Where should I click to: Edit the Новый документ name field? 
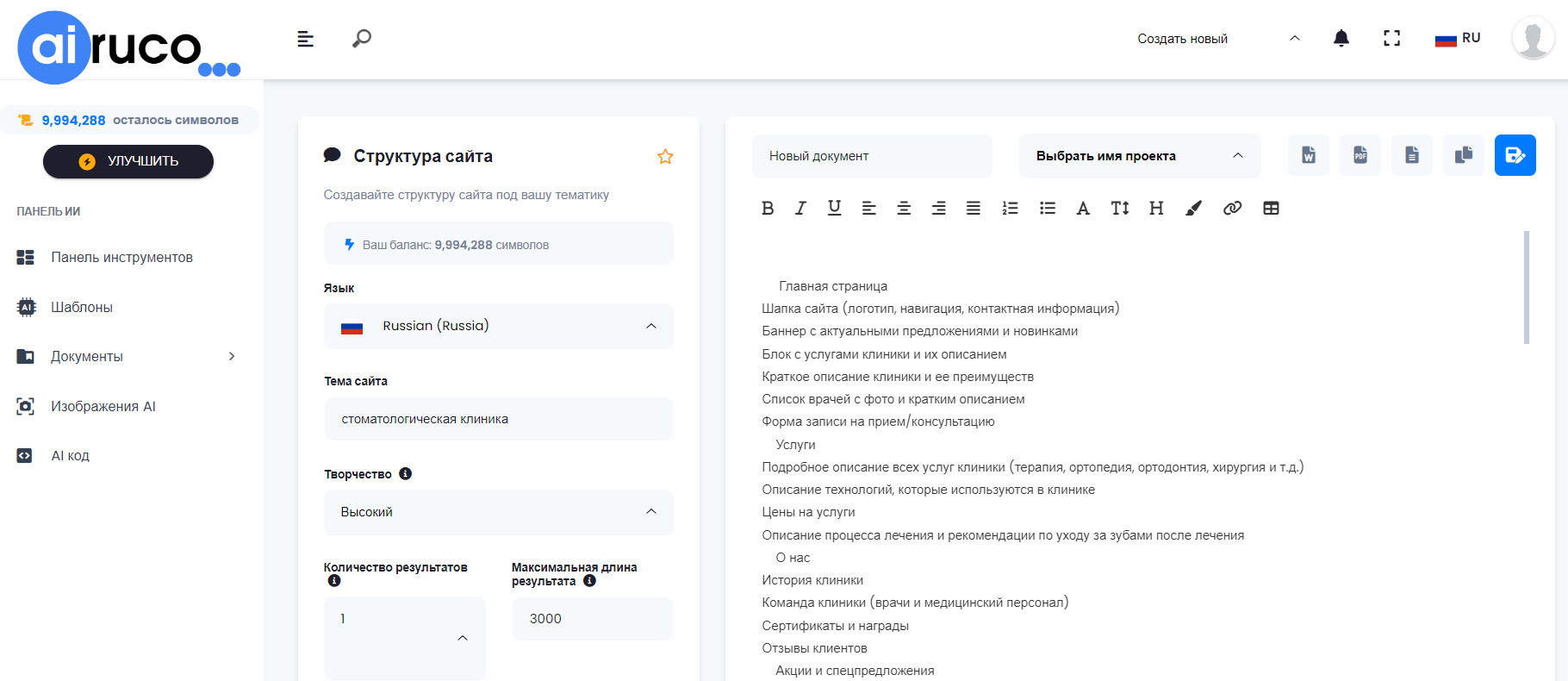click(x=872, y=156)
